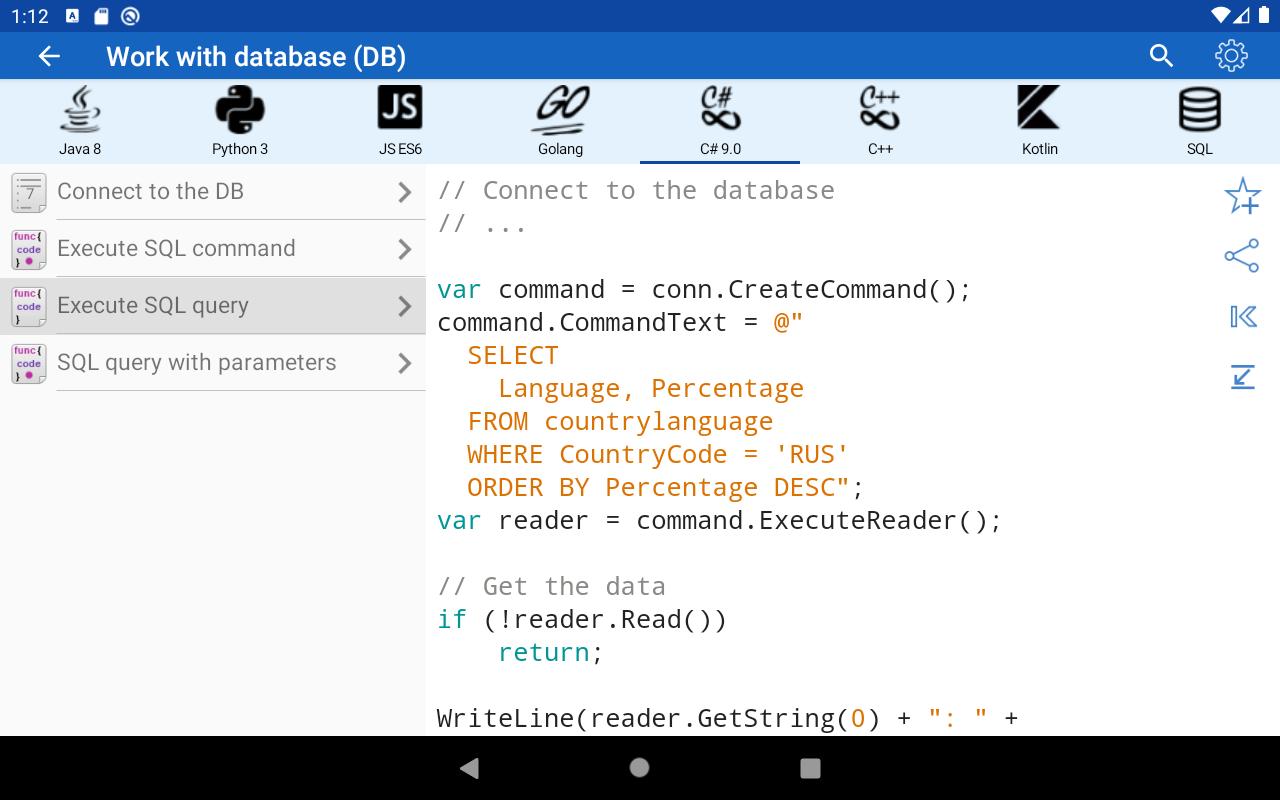Expand chevron of Connect to the DB
1280x800 pixels.
(x=404, y=192)
